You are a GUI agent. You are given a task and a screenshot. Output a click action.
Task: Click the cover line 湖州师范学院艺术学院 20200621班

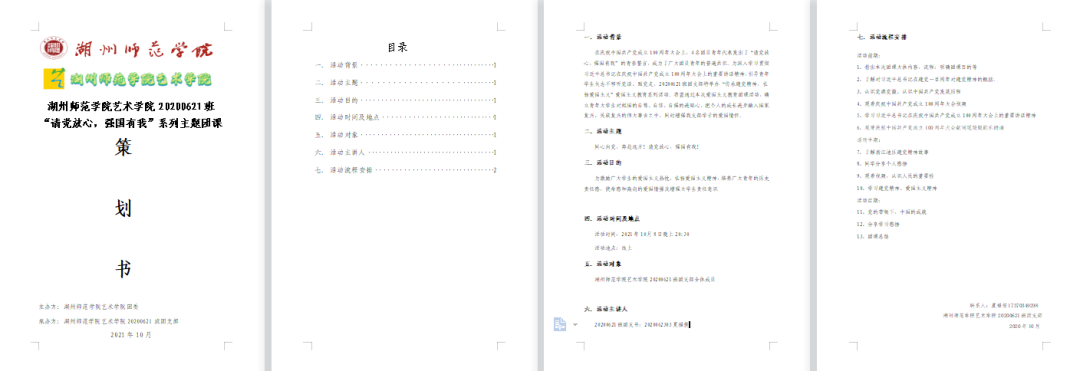[132, 107]
